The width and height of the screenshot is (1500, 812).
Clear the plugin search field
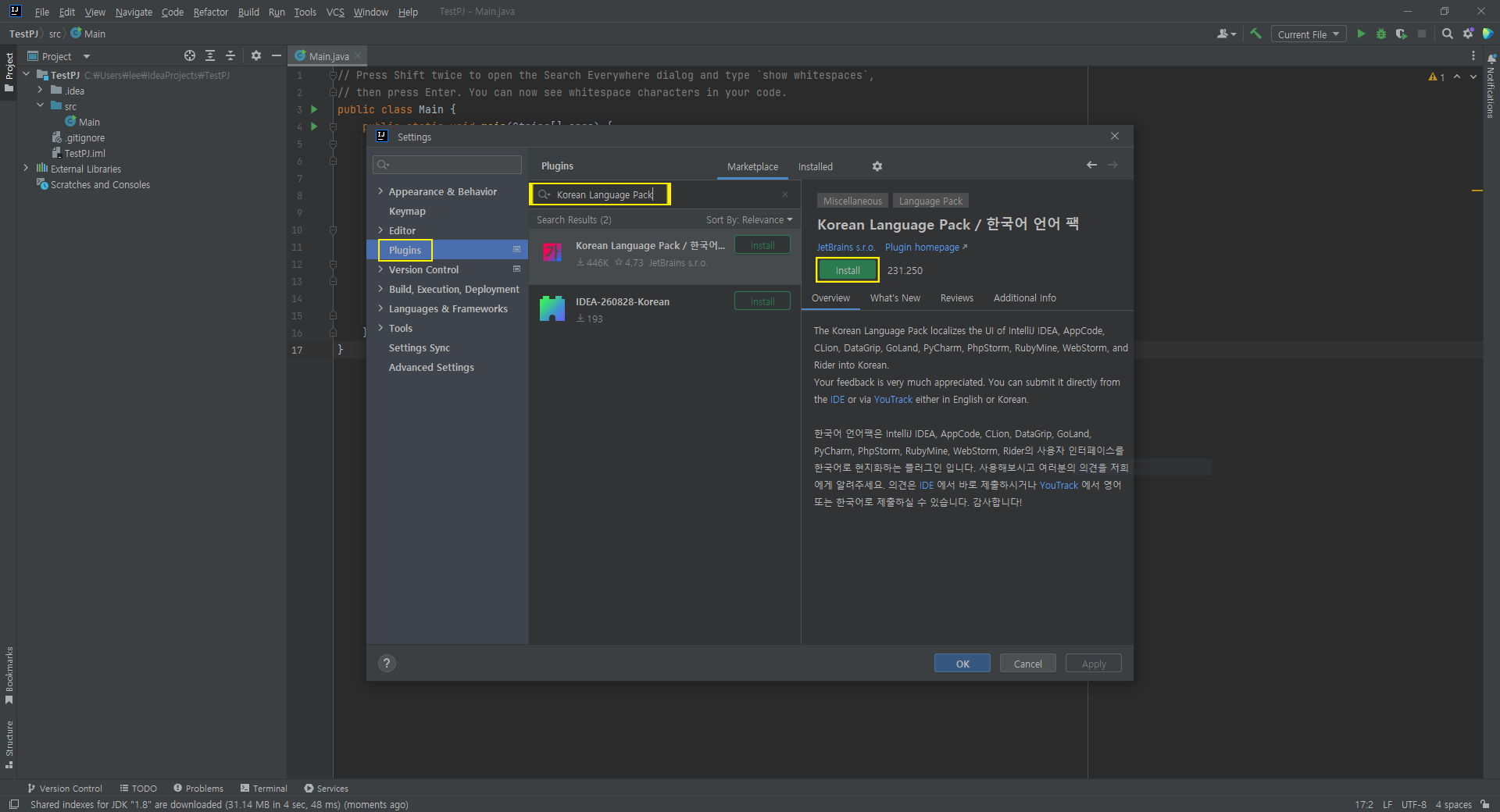tap(785, 194)
